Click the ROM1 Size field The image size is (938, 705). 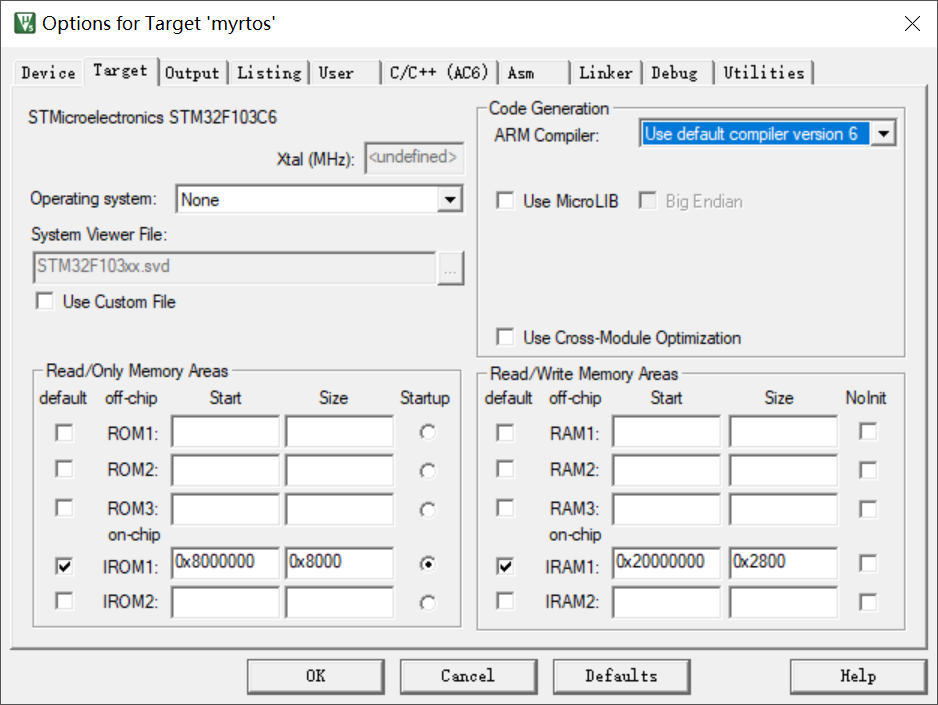click(340, 432)
